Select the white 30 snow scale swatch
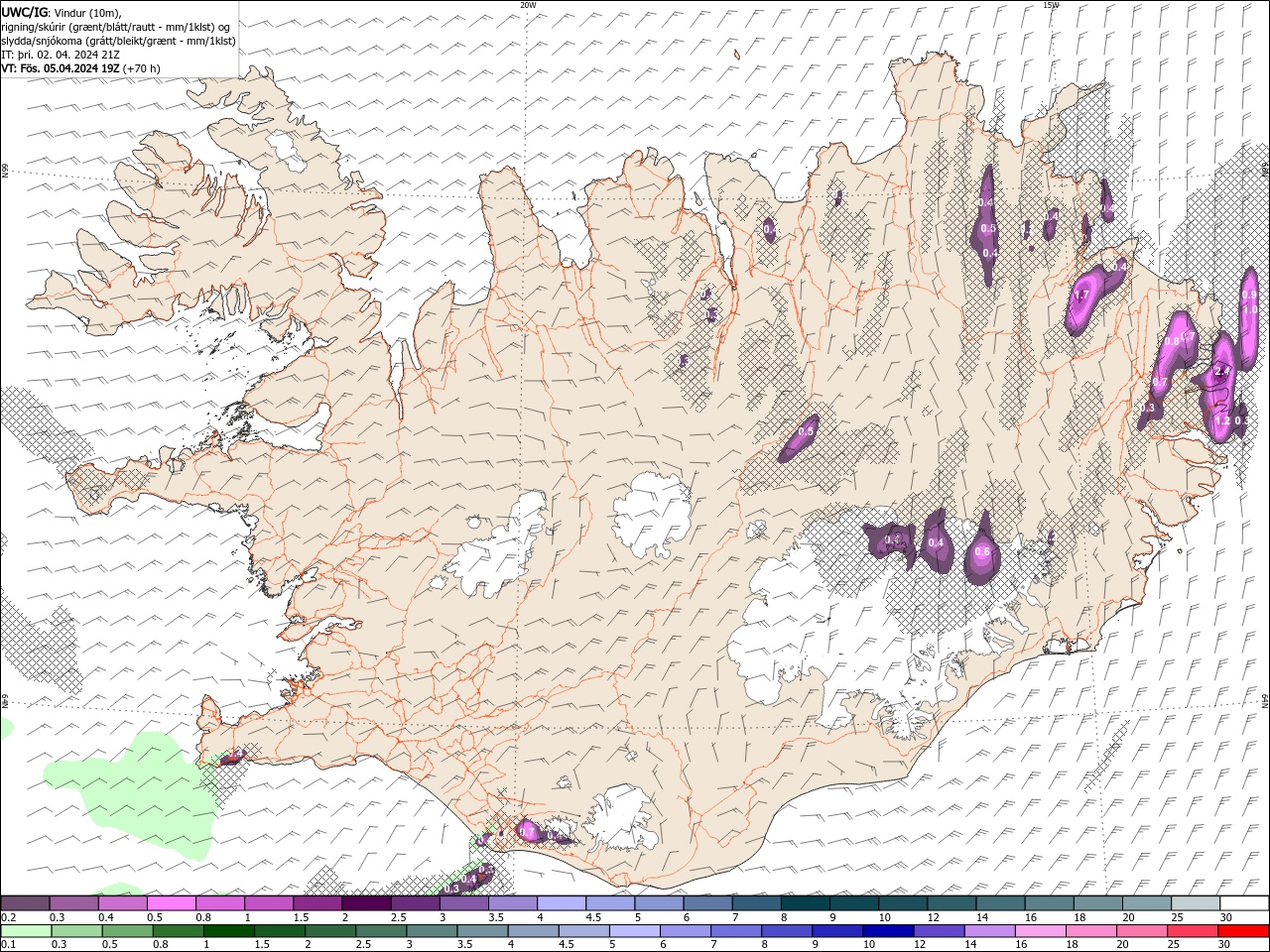Image resolution: width=1270 pixels, height=952 pixels. click(1244, 903)
